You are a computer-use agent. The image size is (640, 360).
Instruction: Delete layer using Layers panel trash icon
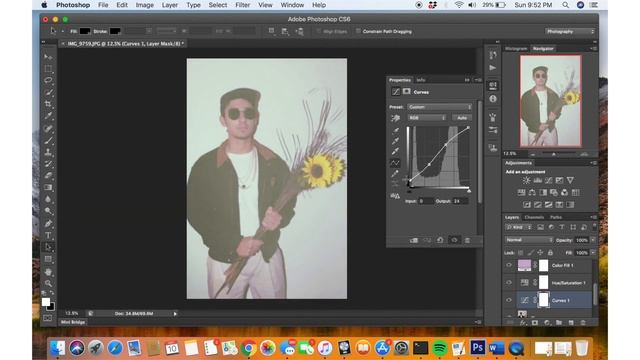(583, 323)
